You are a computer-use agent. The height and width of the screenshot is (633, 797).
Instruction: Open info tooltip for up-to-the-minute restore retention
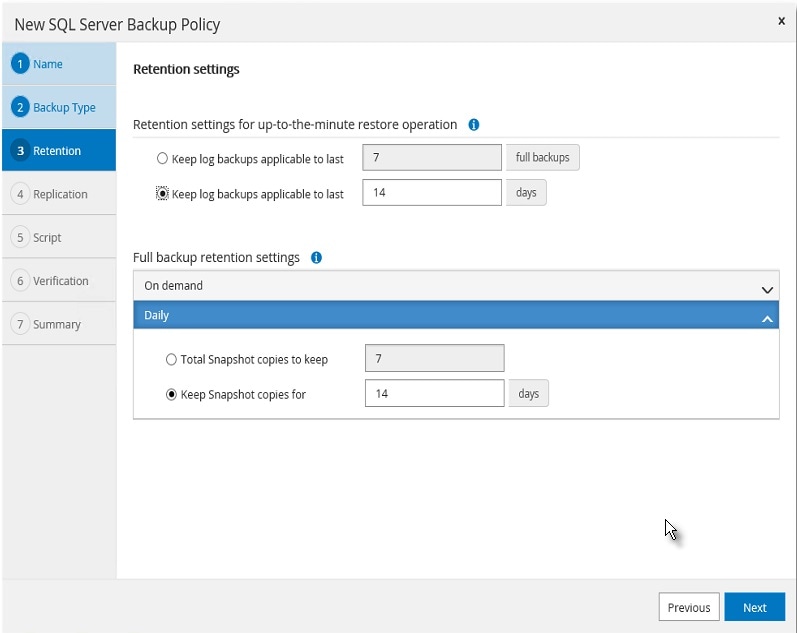click(x=473, y=125)
